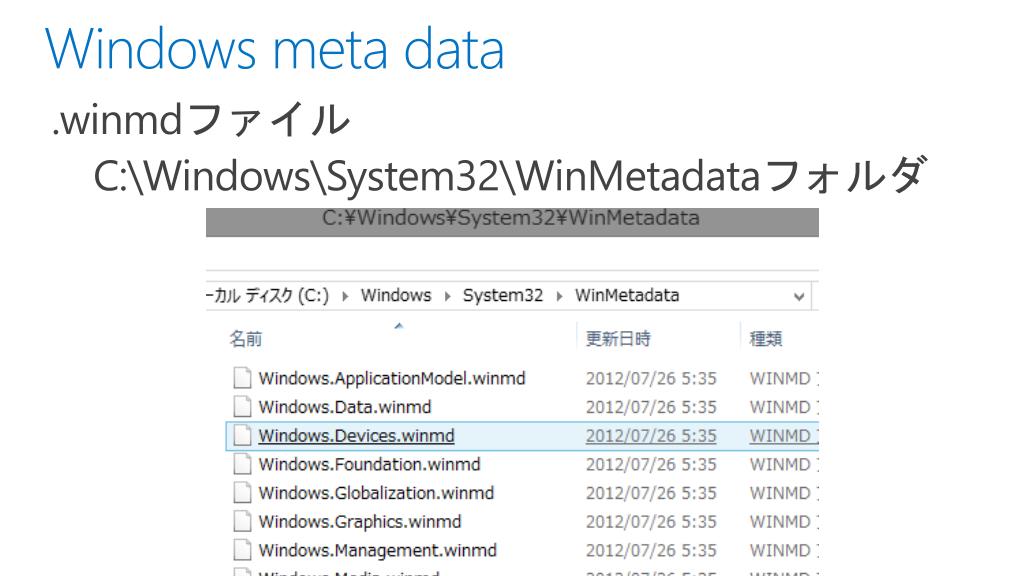Viewport: 1024px width, 576px height.
Task: Select Windows.Management.winmd file name
Action: 377,551
